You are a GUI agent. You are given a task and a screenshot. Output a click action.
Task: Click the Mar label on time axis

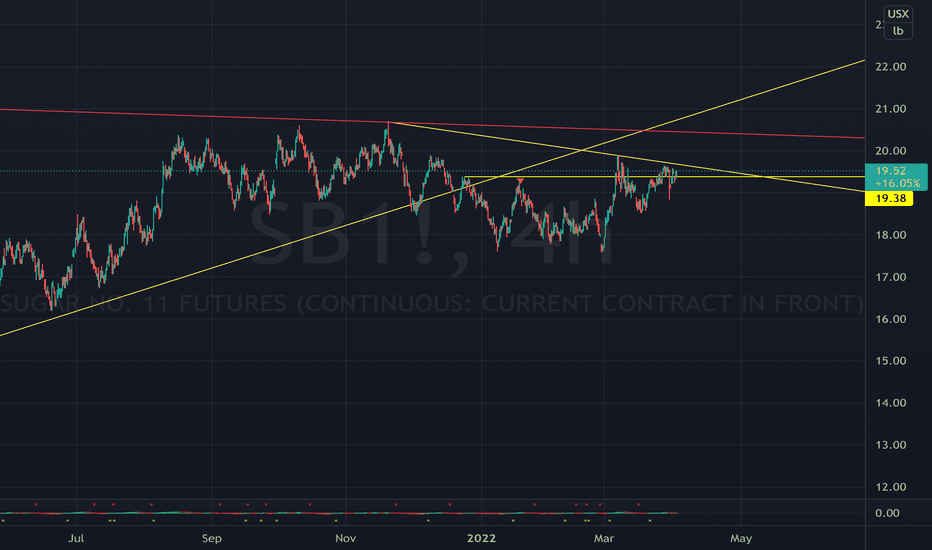tap(603, 539)
